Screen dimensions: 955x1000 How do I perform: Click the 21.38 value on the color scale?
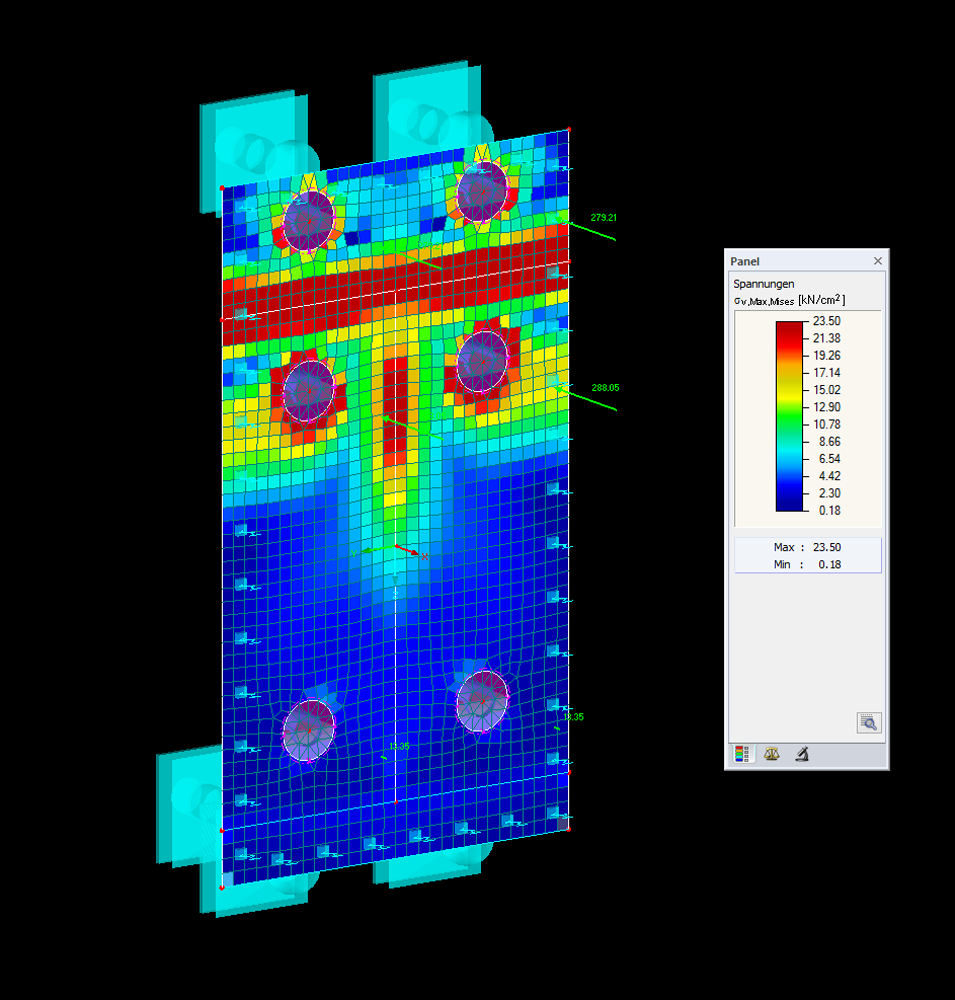pos(827,338)
